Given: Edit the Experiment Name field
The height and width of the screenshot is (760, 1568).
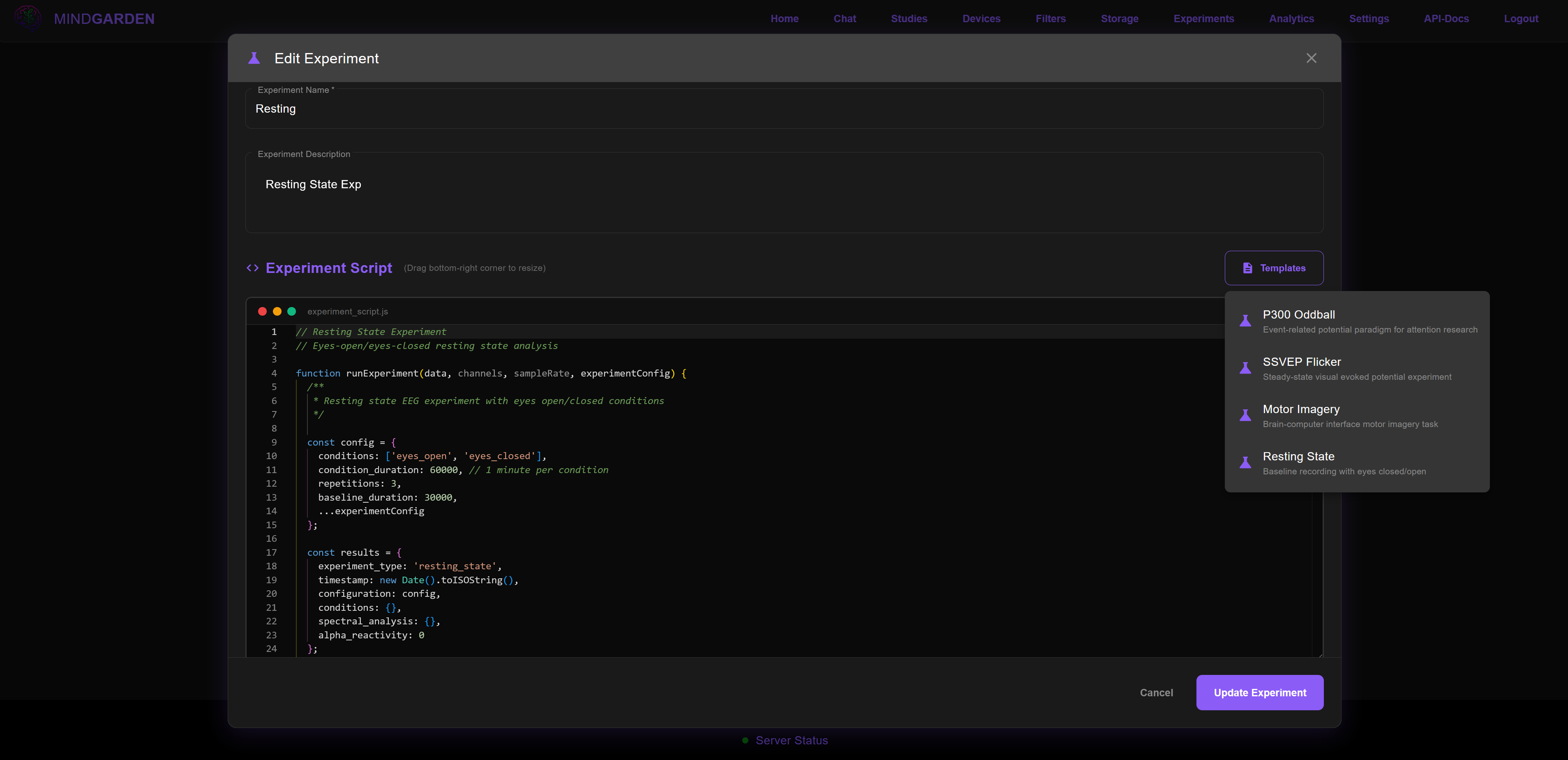Looking at the screenshot, I should [x=784, y=109].
